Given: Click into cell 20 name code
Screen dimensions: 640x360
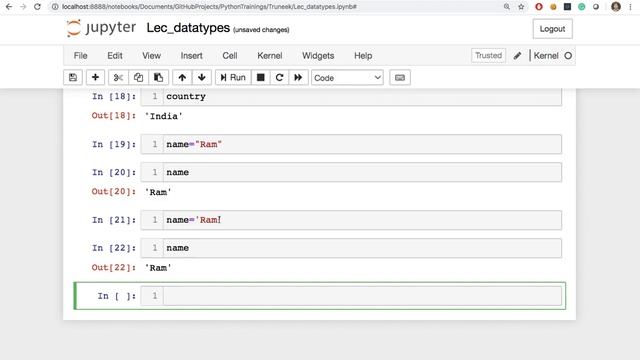Looking at the screenshot, I should pyautogui.click(x=362, y=172).
